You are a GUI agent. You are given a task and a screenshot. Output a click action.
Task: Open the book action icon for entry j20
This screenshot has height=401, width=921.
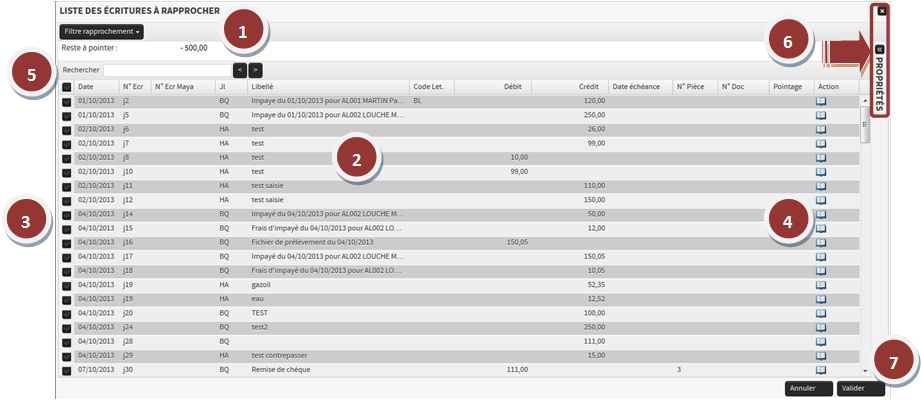pos(821,313)
